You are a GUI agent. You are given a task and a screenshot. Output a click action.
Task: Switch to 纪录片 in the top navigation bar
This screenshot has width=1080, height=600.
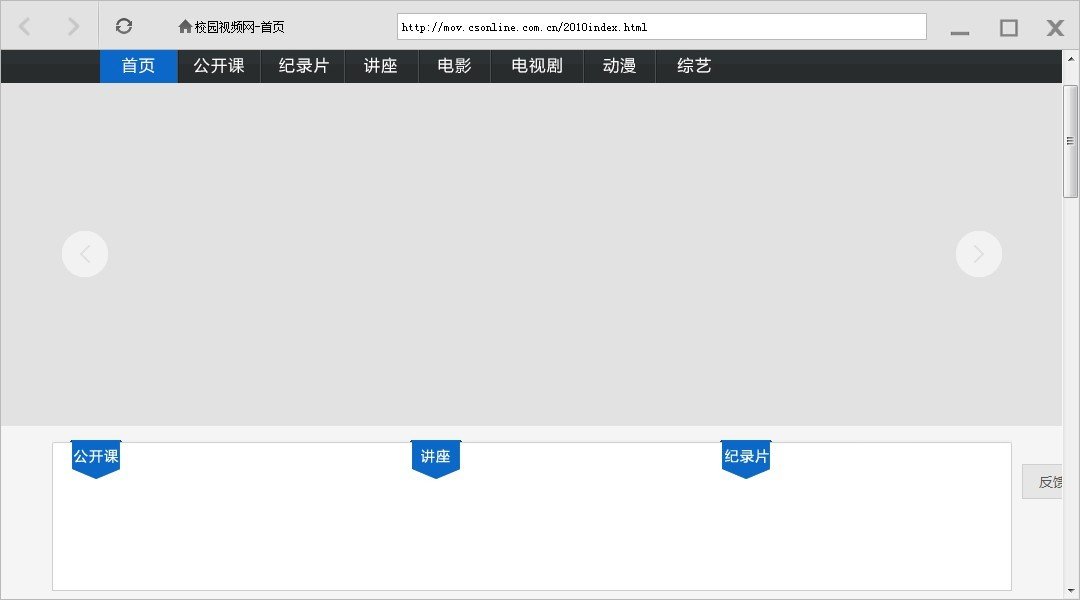303,67
